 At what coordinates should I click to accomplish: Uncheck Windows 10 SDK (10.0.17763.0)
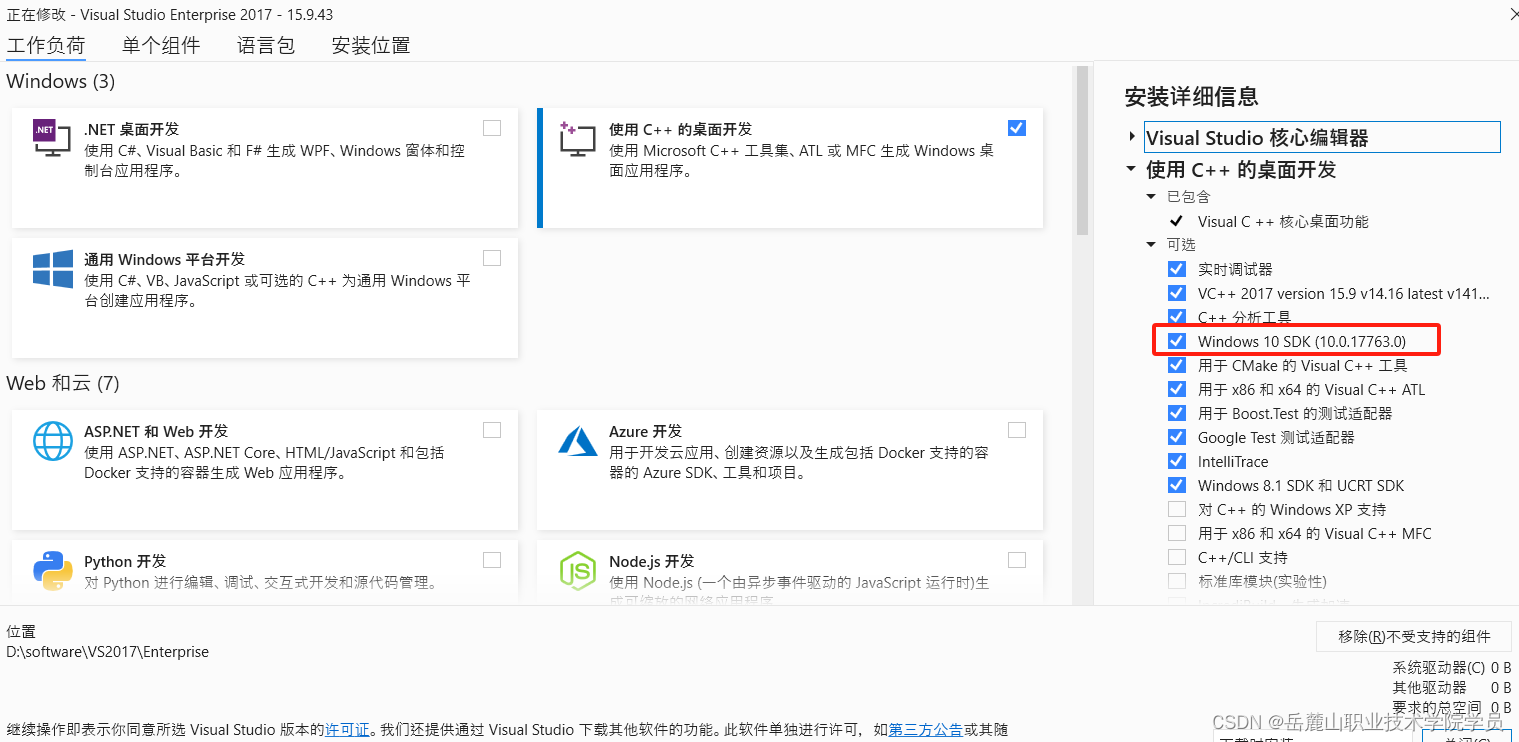pos(1177,340)
